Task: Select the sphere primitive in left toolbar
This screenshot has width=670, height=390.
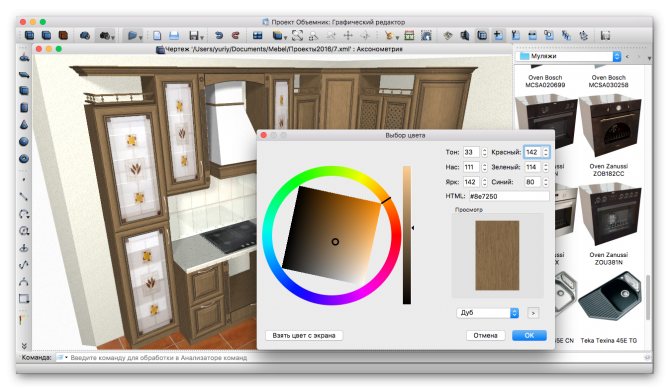Action: (24, 141)
